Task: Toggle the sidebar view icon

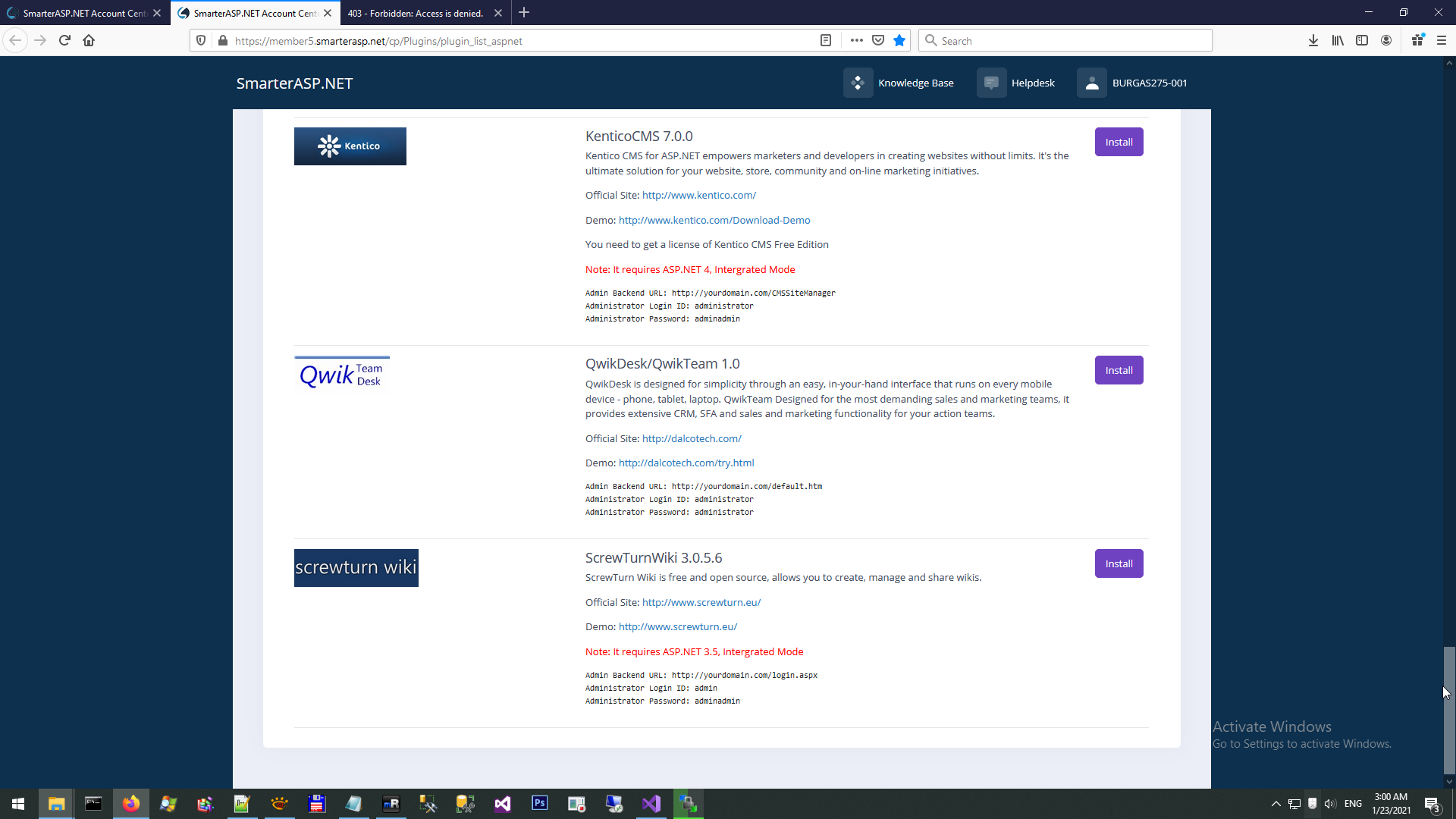Action: coord(1362,41)
